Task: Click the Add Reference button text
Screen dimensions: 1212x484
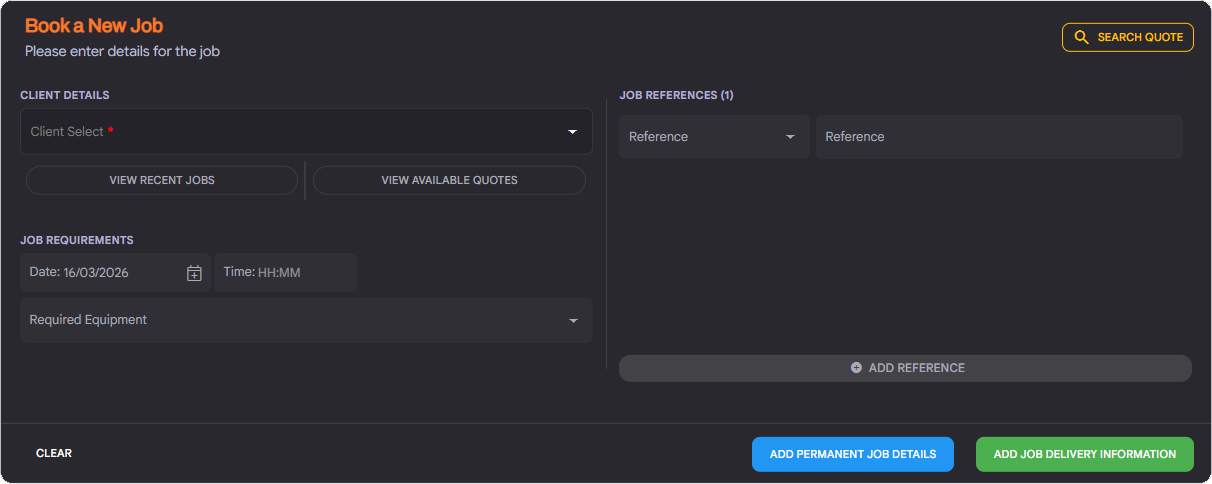Action: coord(917,368)
